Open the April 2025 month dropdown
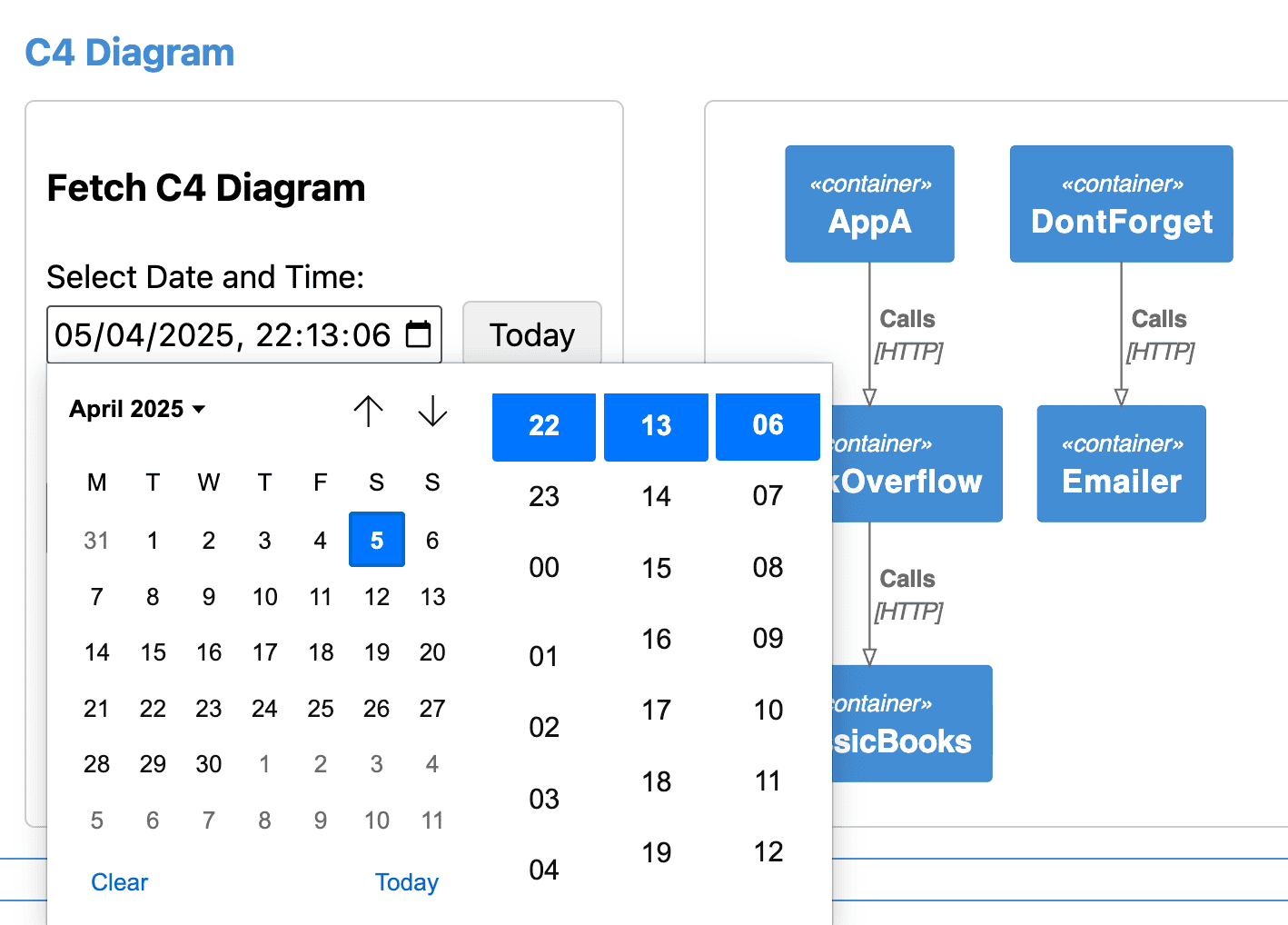This screenshot has height=925, width=1288. [x=137, y=409]
